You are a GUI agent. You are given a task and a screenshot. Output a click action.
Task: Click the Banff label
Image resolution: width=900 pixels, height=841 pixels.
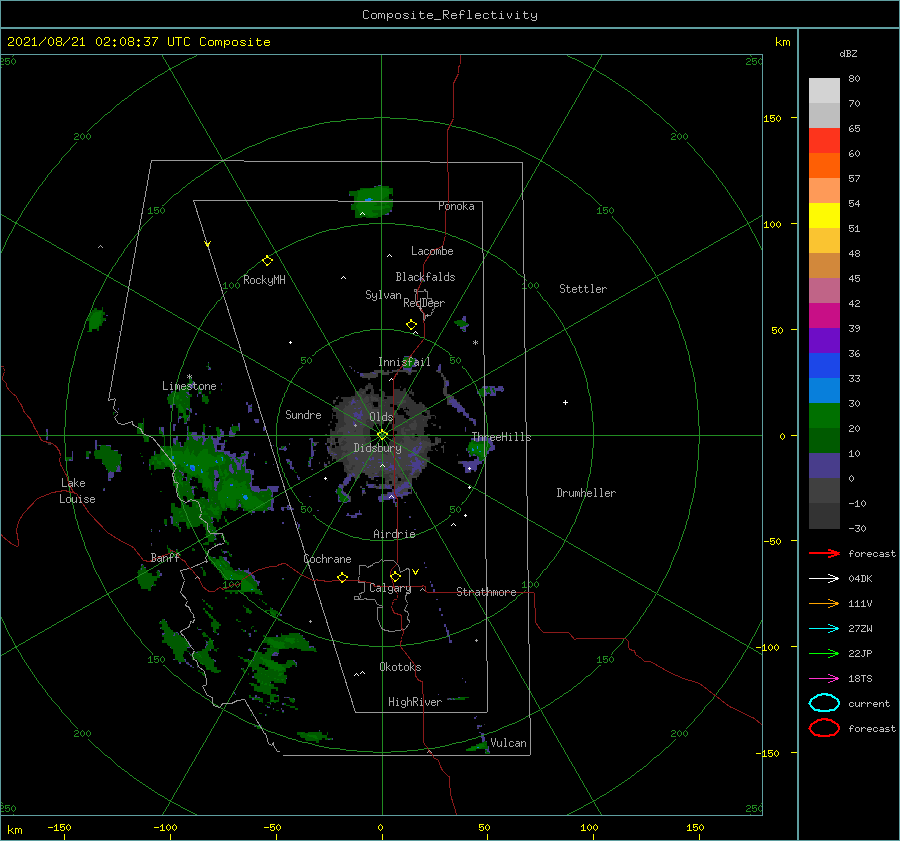(x=165, y=557)
